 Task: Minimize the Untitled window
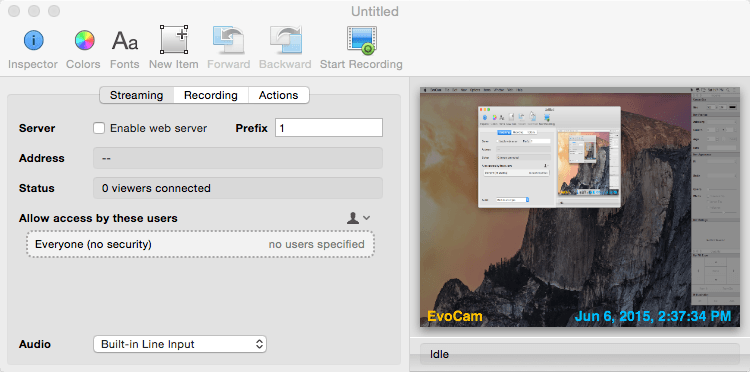click(x=34, y=11)
